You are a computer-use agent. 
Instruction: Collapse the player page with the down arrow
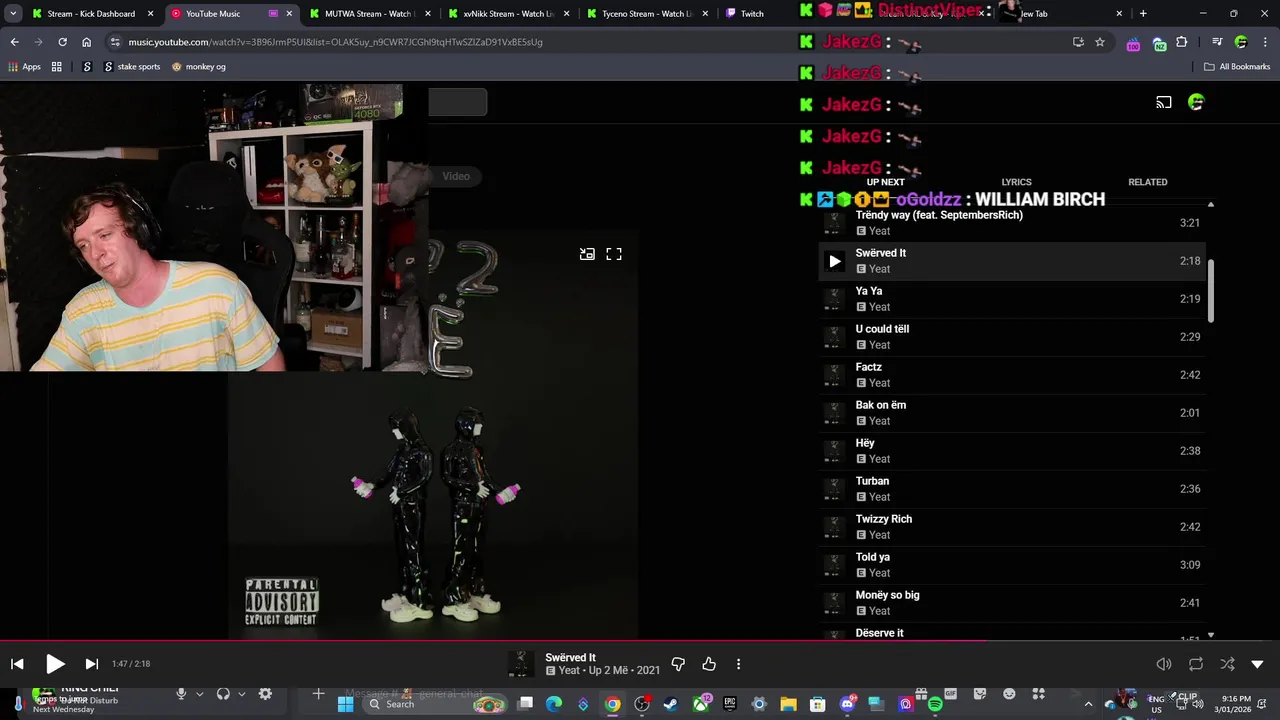(1257, 664)
